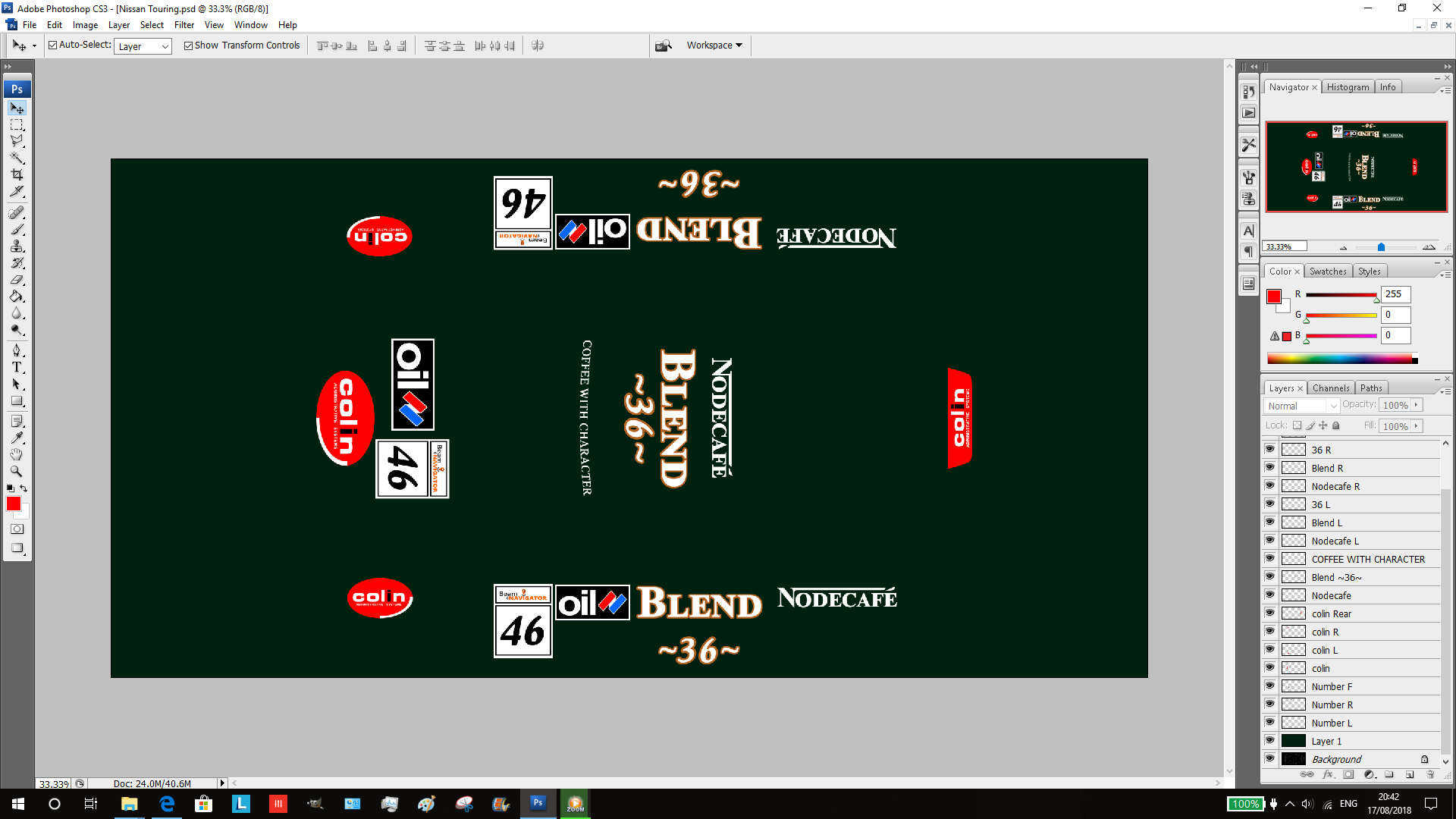Open the blending mode dropdown (Normal)

1302,406
